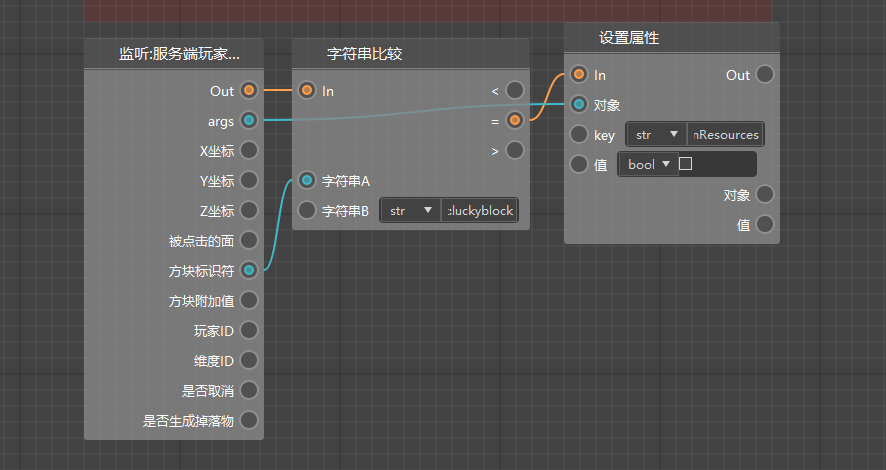The width and height of the screenshot is (886, 470).
Task: Click the Out port on the listener node
Action: point(249,90)
